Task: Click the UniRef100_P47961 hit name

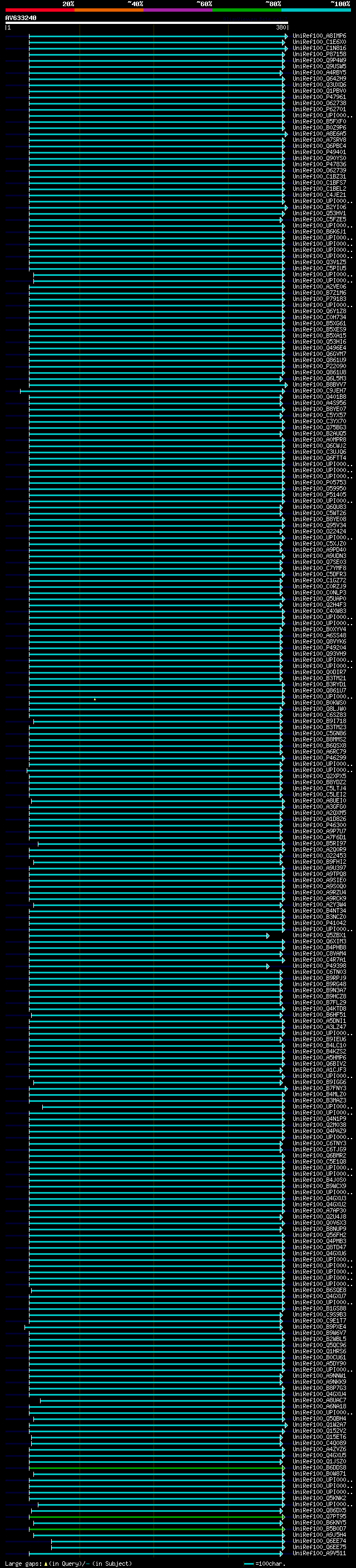Action: point(319,97)
